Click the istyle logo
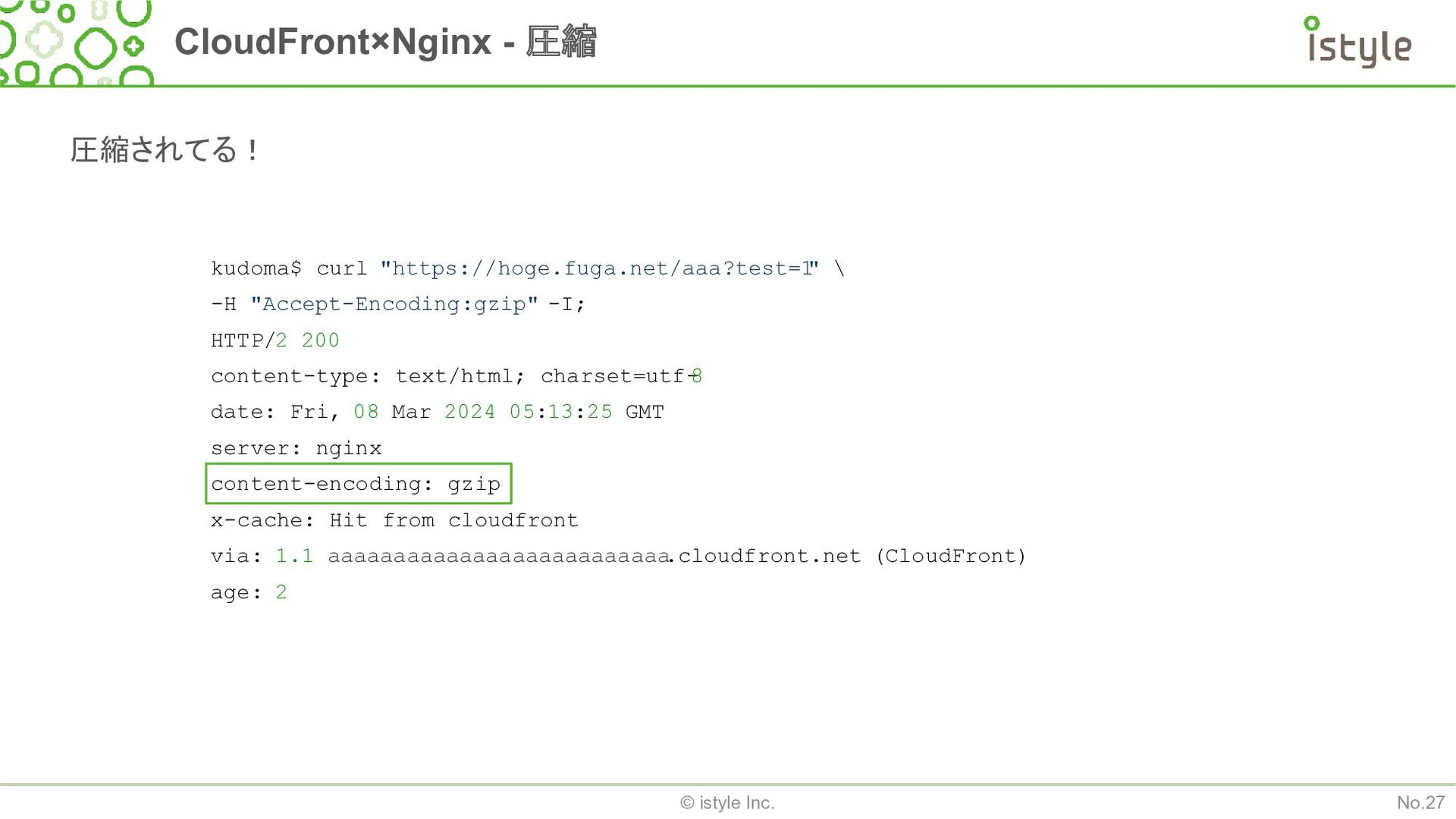This screenshot has width=1456, height=819. (x=1358, y=42)
